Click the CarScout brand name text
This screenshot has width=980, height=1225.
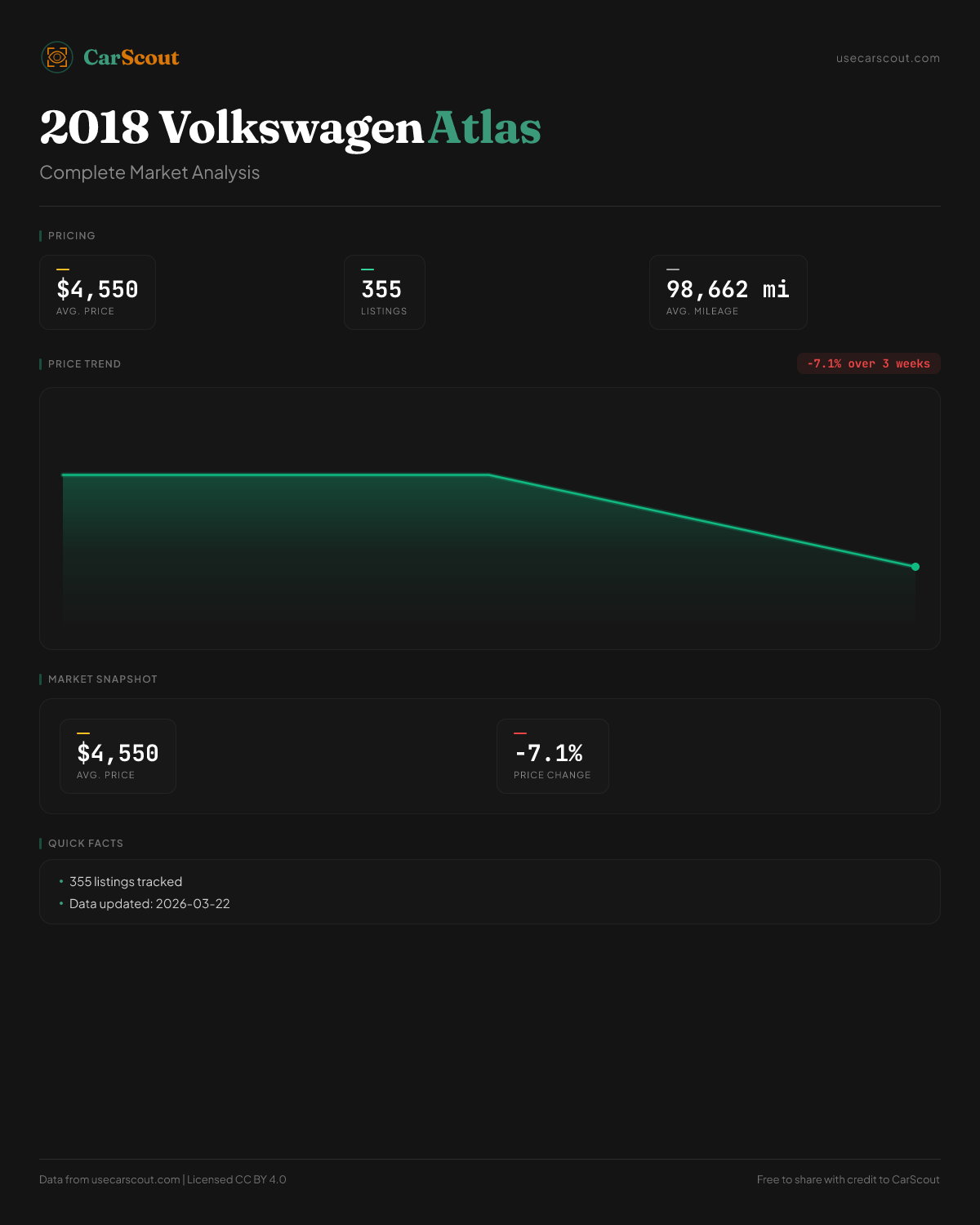point(131,58)
